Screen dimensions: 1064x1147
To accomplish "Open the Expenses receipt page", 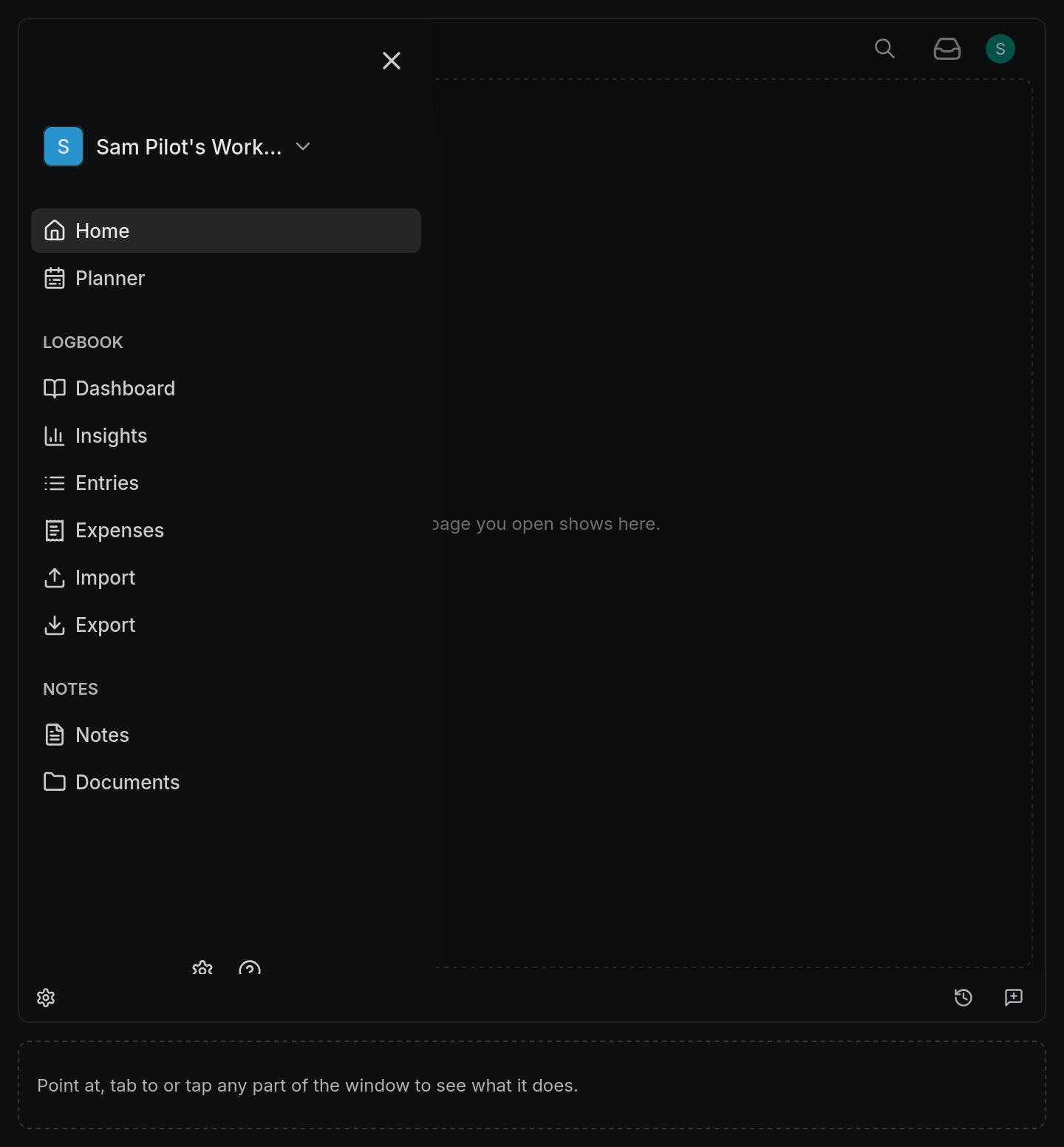I will click(226, 530).
